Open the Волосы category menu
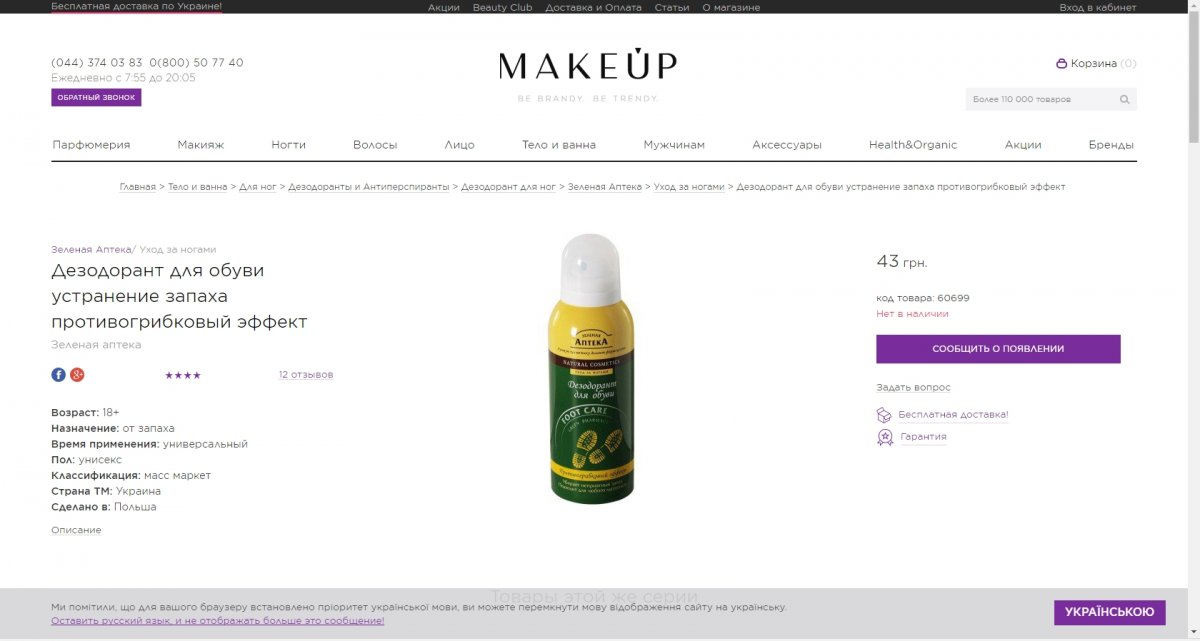This screenshot has height=641, width=1200. click(x=375, y=144)
